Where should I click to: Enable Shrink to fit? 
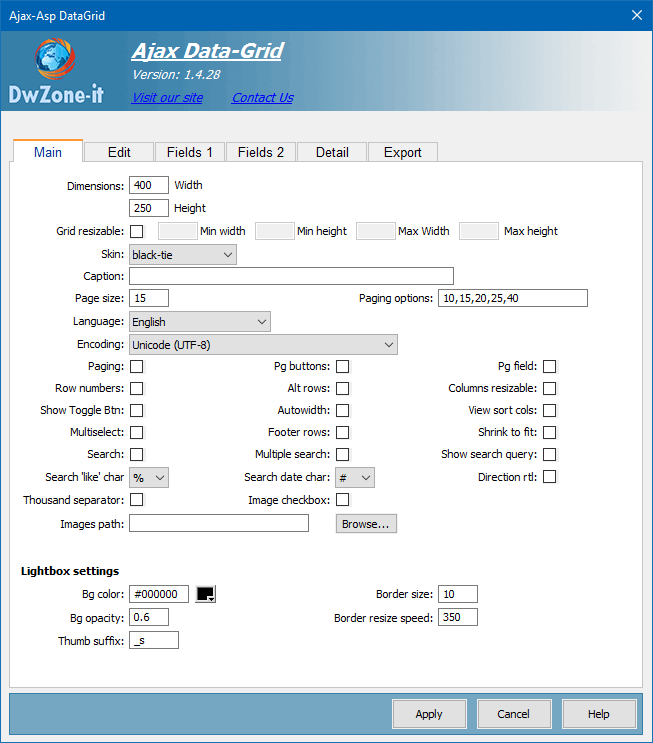click(x=550, y=432)
